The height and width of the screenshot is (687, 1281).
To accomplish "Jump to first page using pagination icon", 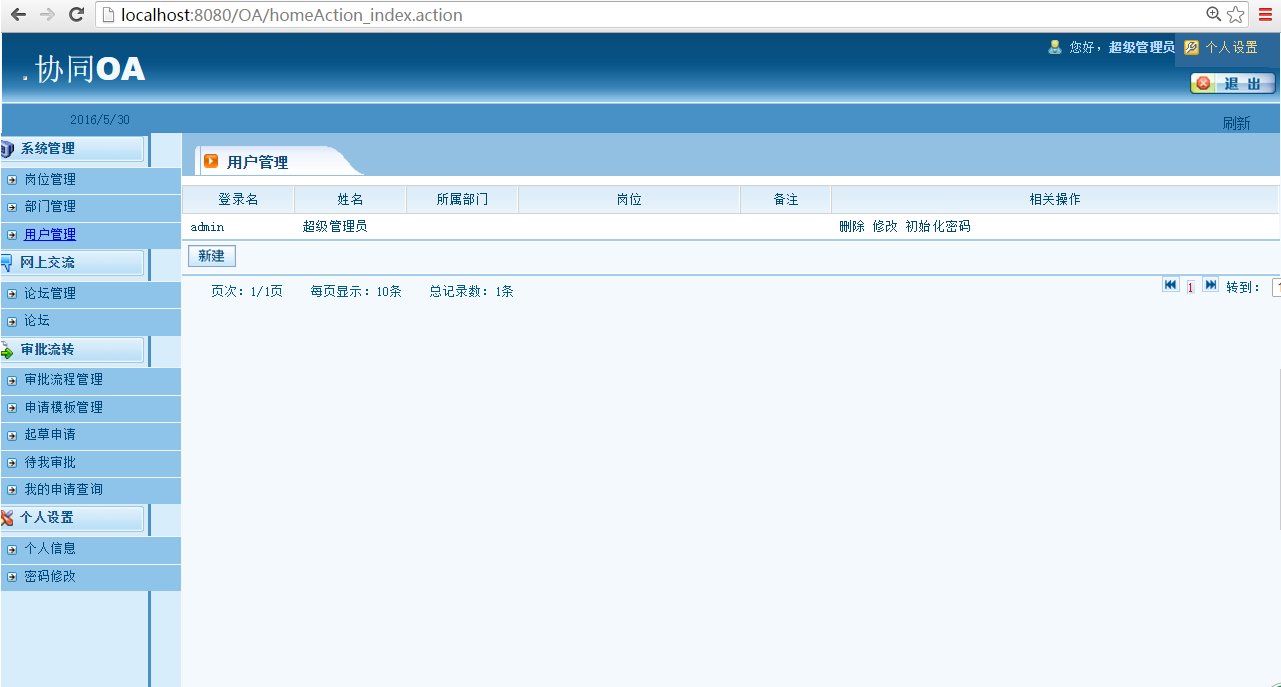I will pyautogui.click(x=1170, y=285).
